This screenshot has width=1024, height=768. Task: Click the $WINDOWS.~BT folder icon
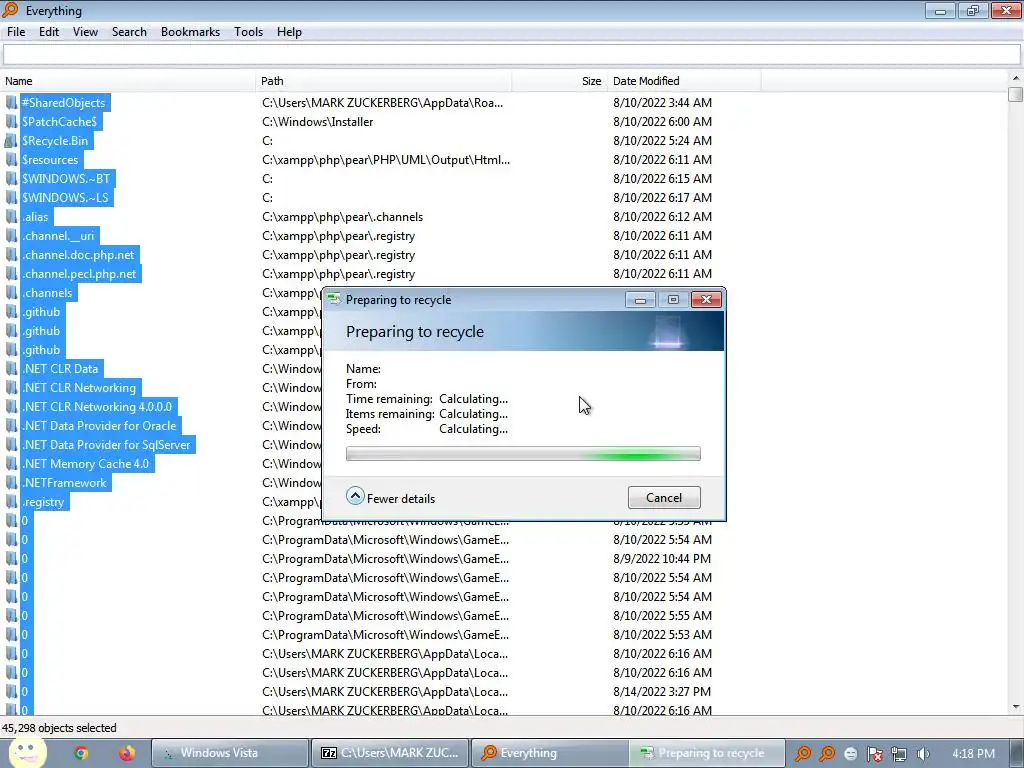(x=11, y=178)
